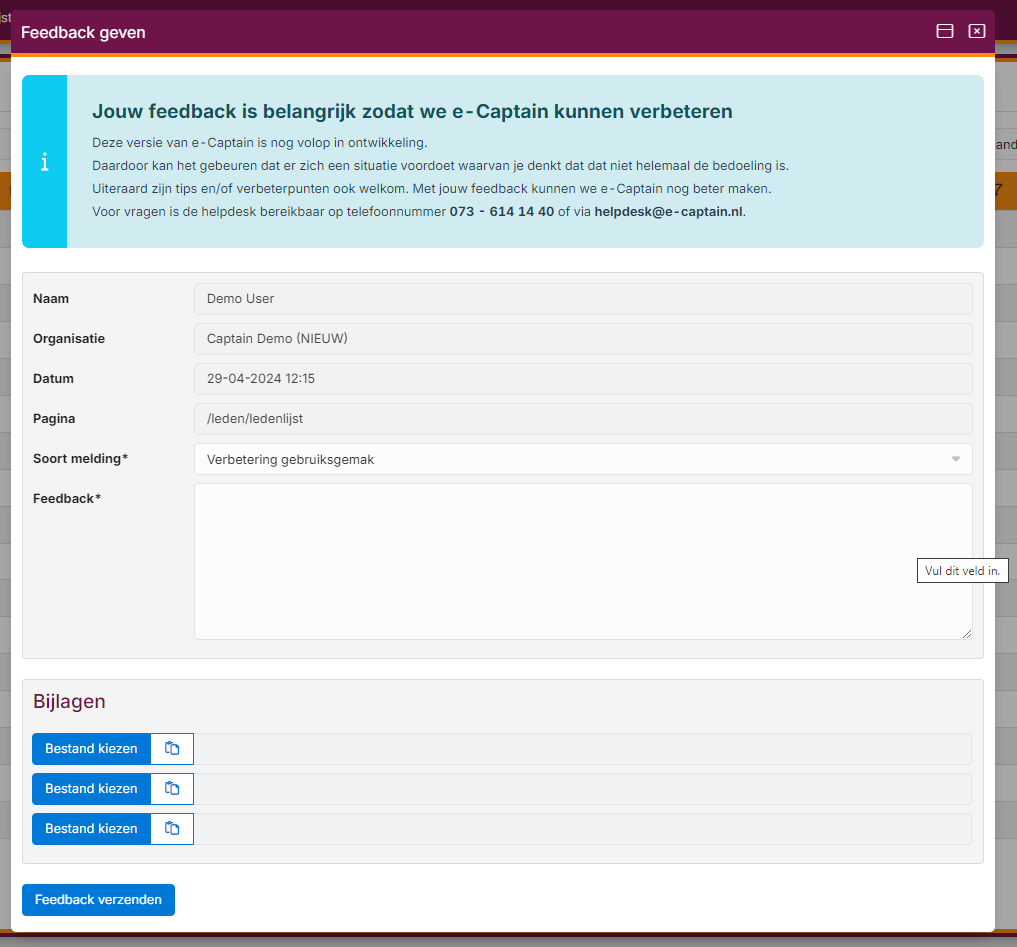This screenshot has width=1017, height=947.
Task: Click the Naam field showing Demo User
Action: [583, 299]
